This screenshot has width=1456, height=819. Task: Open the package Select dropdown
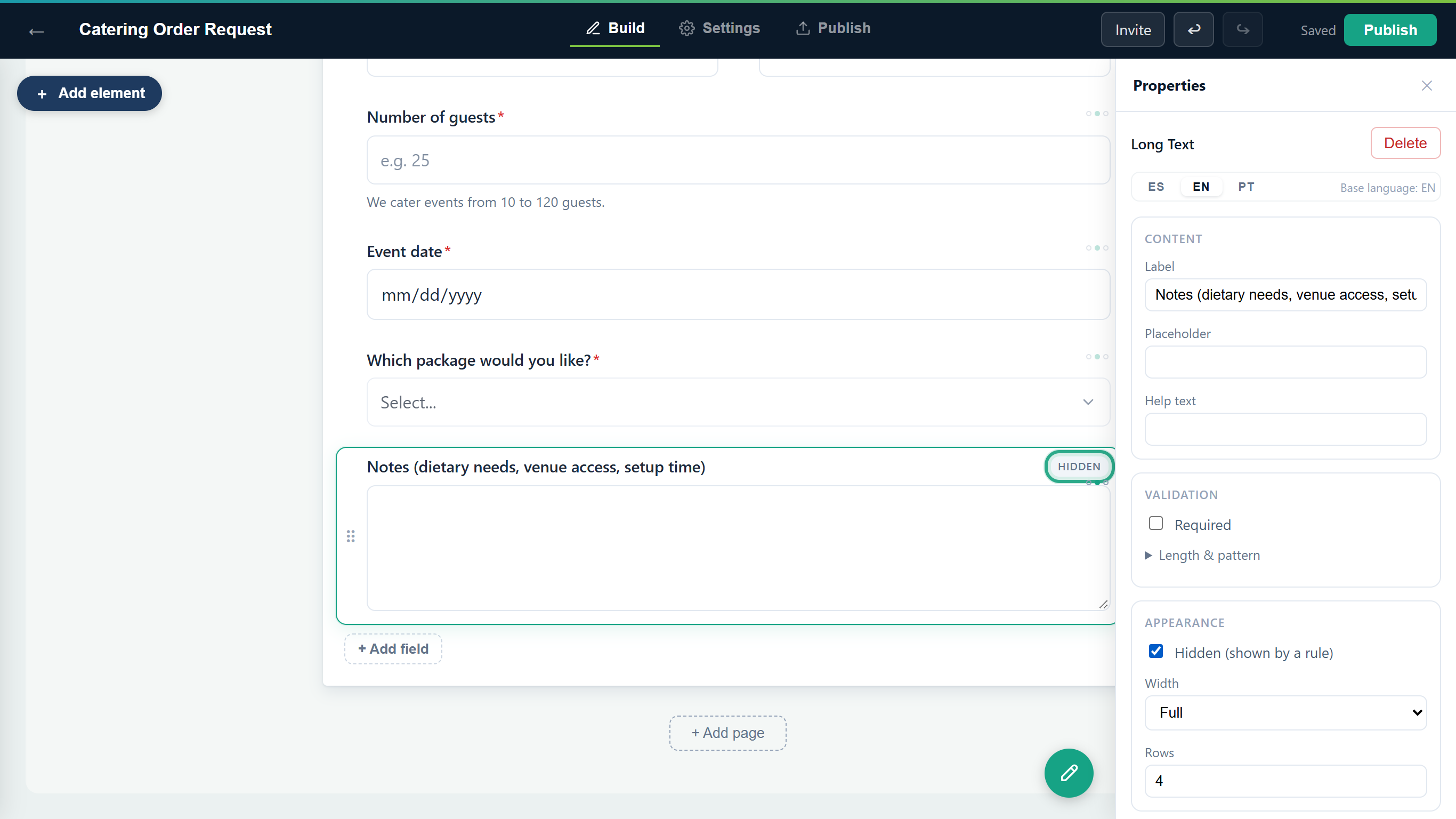click(x=738, y=402)
